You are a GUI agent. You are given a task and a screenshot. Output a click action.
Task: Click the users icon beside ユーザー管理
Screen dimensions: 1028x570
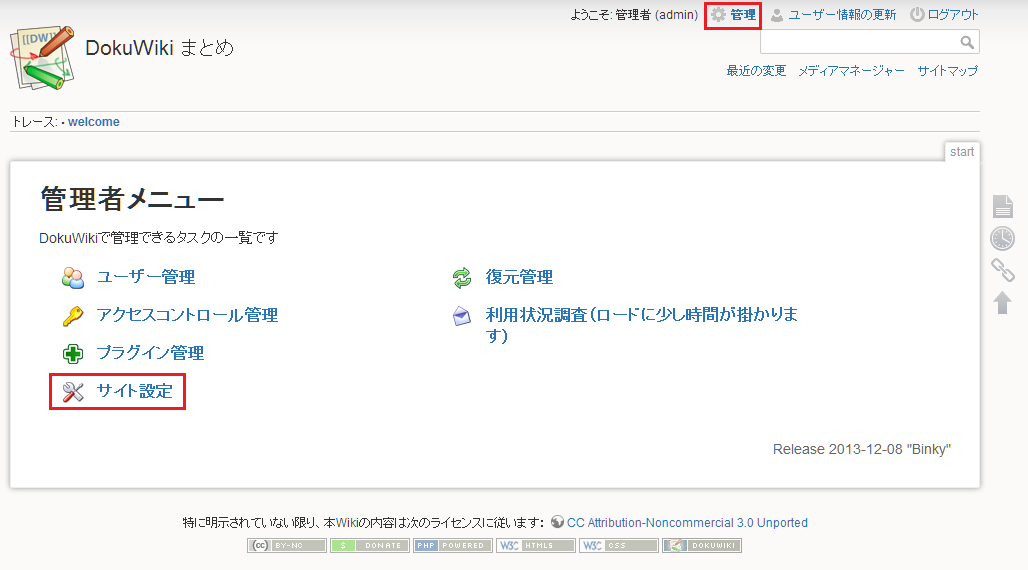tap(73, 278)
